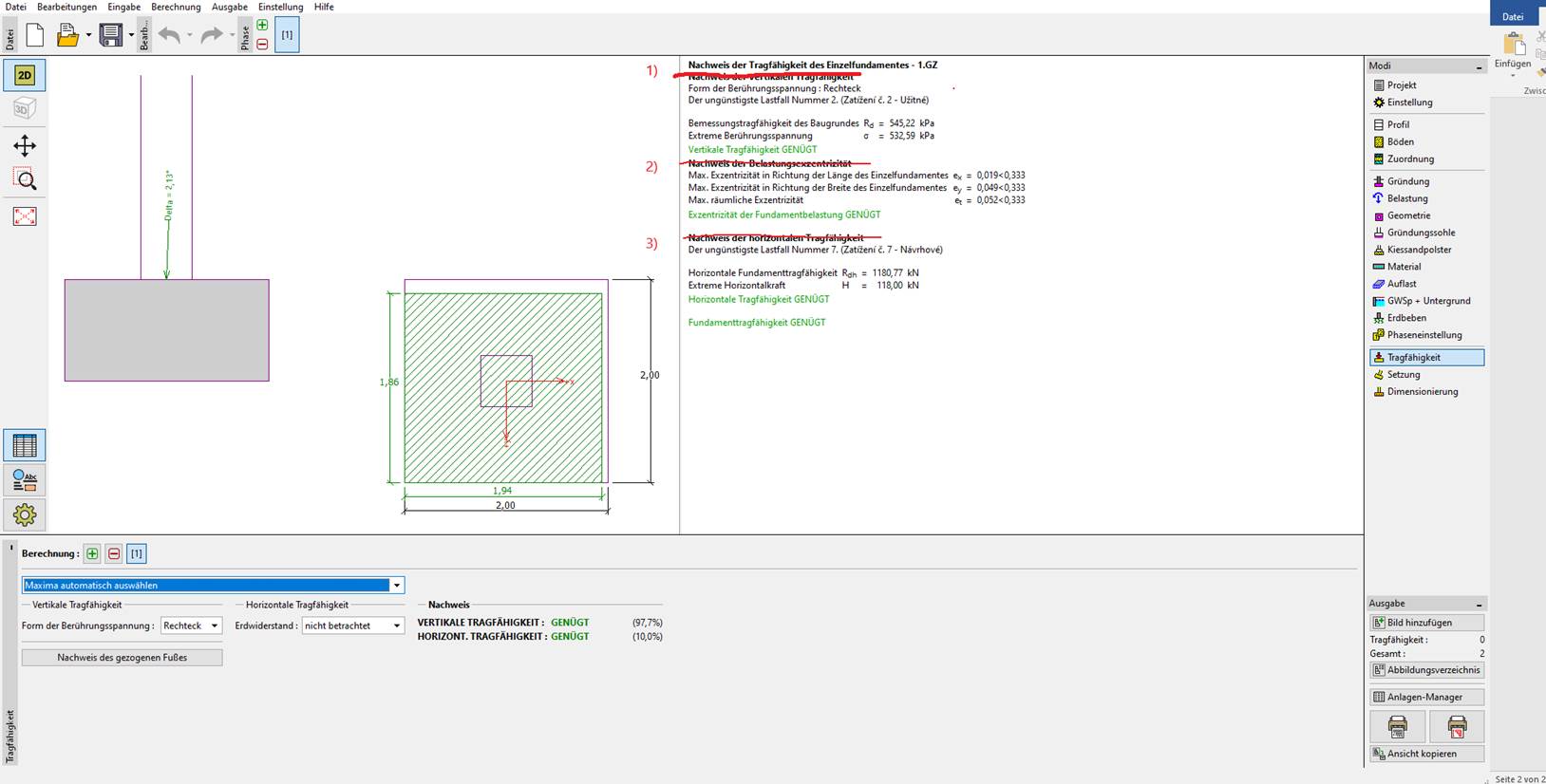This screenshot has height=784, width=1546.
Task: Click the save disk icon
Action: point(111,36)
